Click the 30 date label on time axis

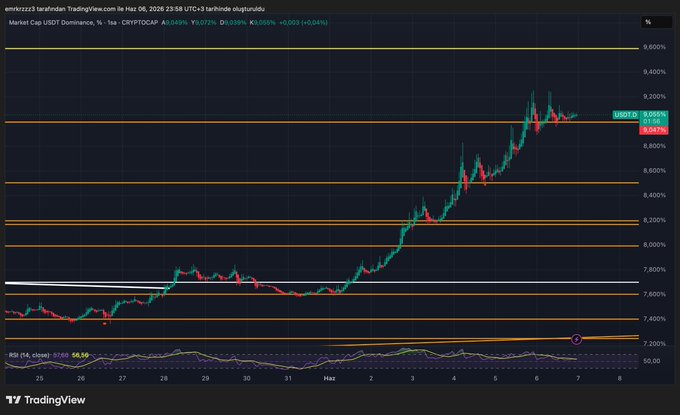(246, 378)
